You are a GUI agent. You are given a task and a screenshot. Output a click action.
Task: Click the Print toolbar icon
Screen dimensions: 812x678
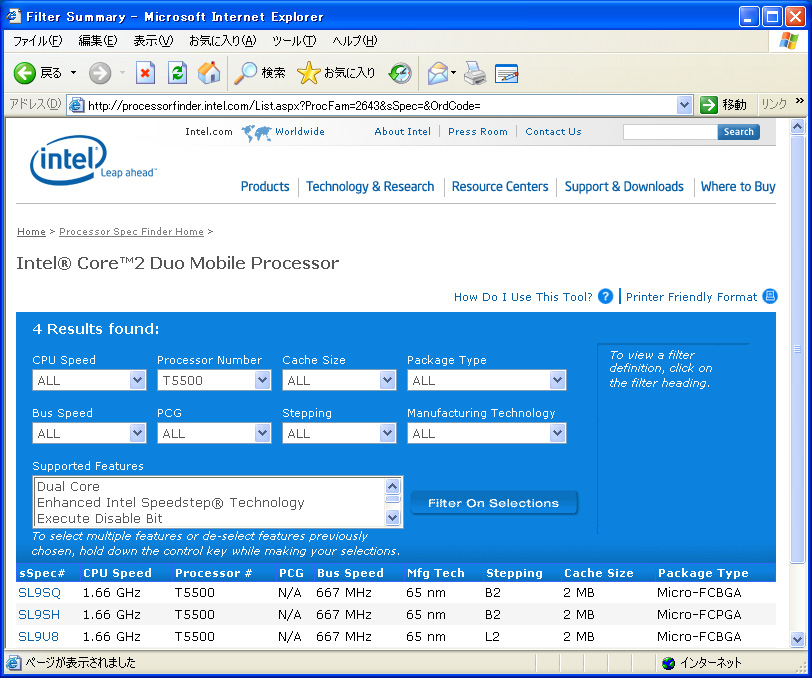coord(475,73)
